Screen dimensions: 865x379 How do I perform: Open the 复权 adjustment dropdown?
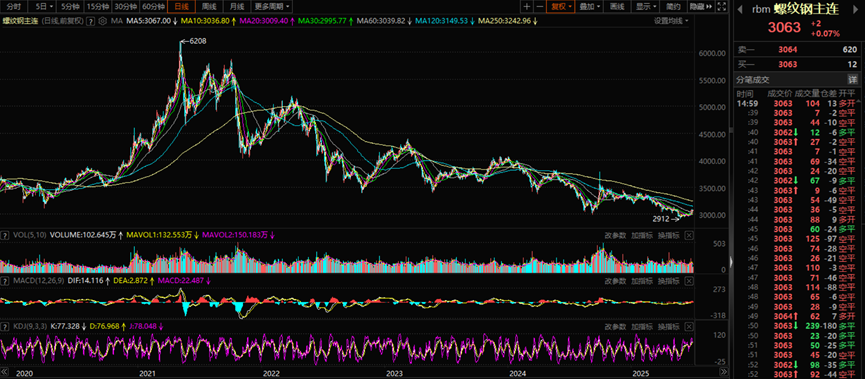(x=562, y=7)
